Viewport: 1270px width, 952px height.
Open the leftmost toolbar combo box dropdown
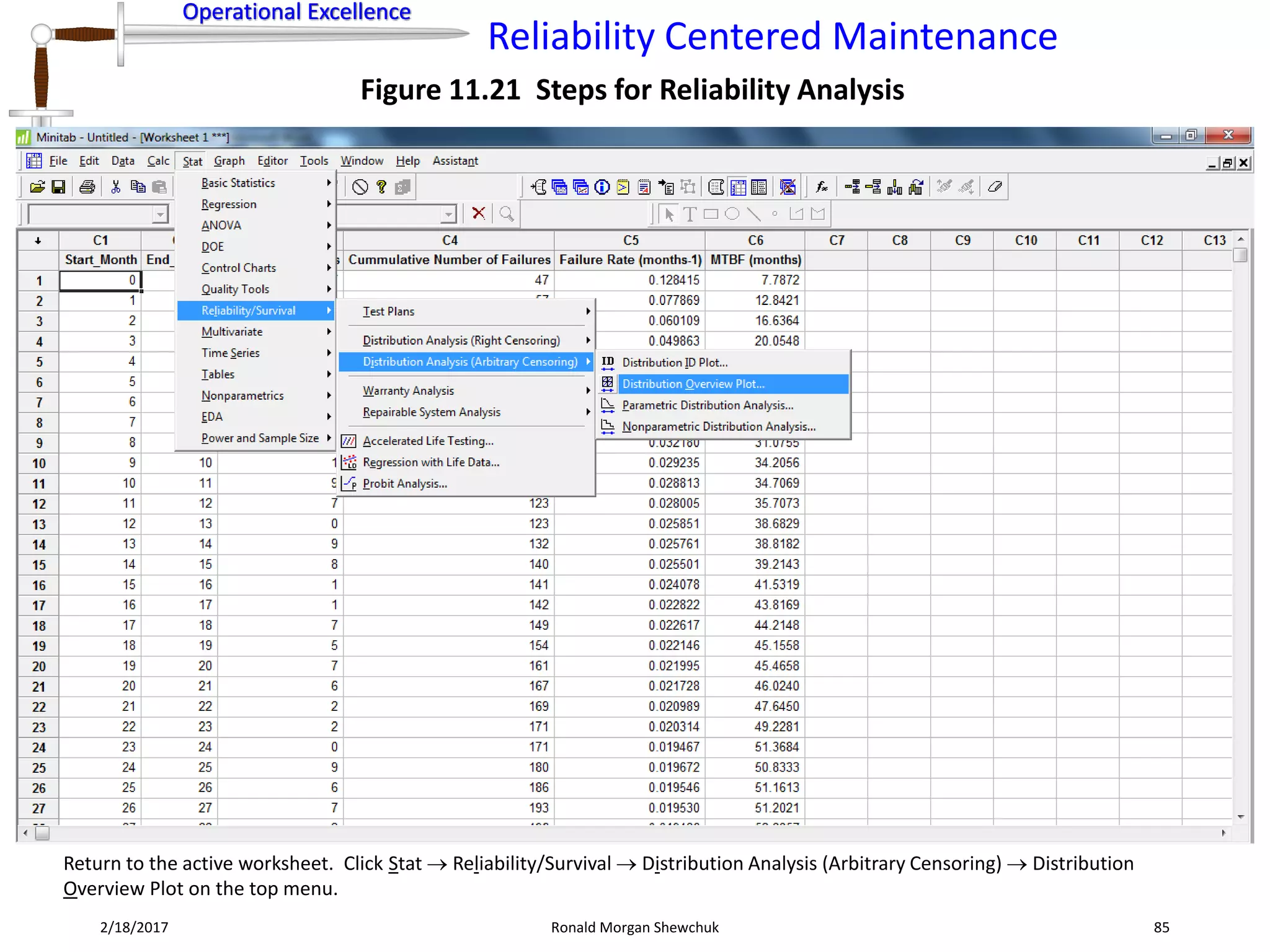(x=160, y=214)
